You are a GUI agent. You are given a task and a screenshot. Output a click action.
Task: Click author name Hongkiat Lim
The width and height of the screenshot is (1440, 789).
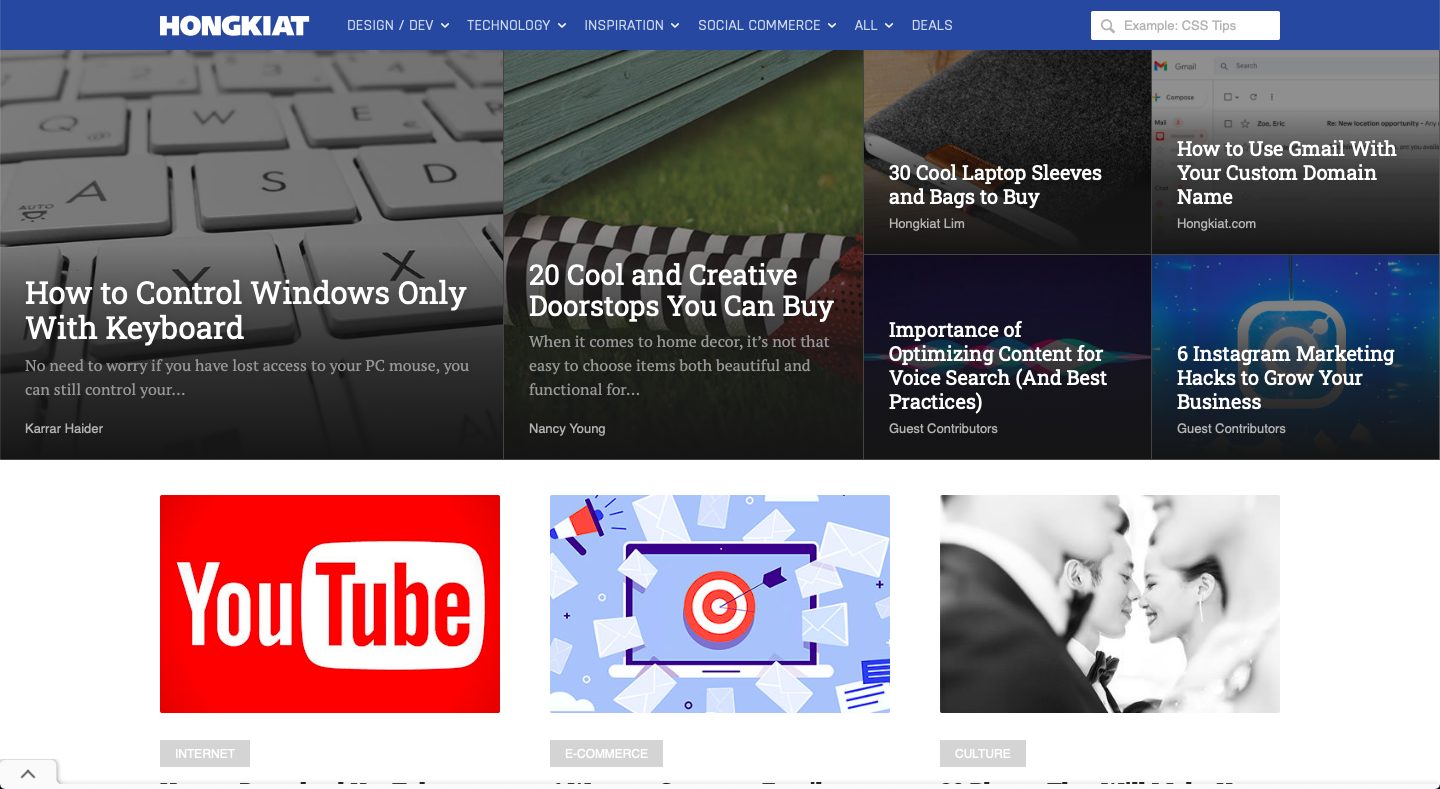[x=927, y=223]
